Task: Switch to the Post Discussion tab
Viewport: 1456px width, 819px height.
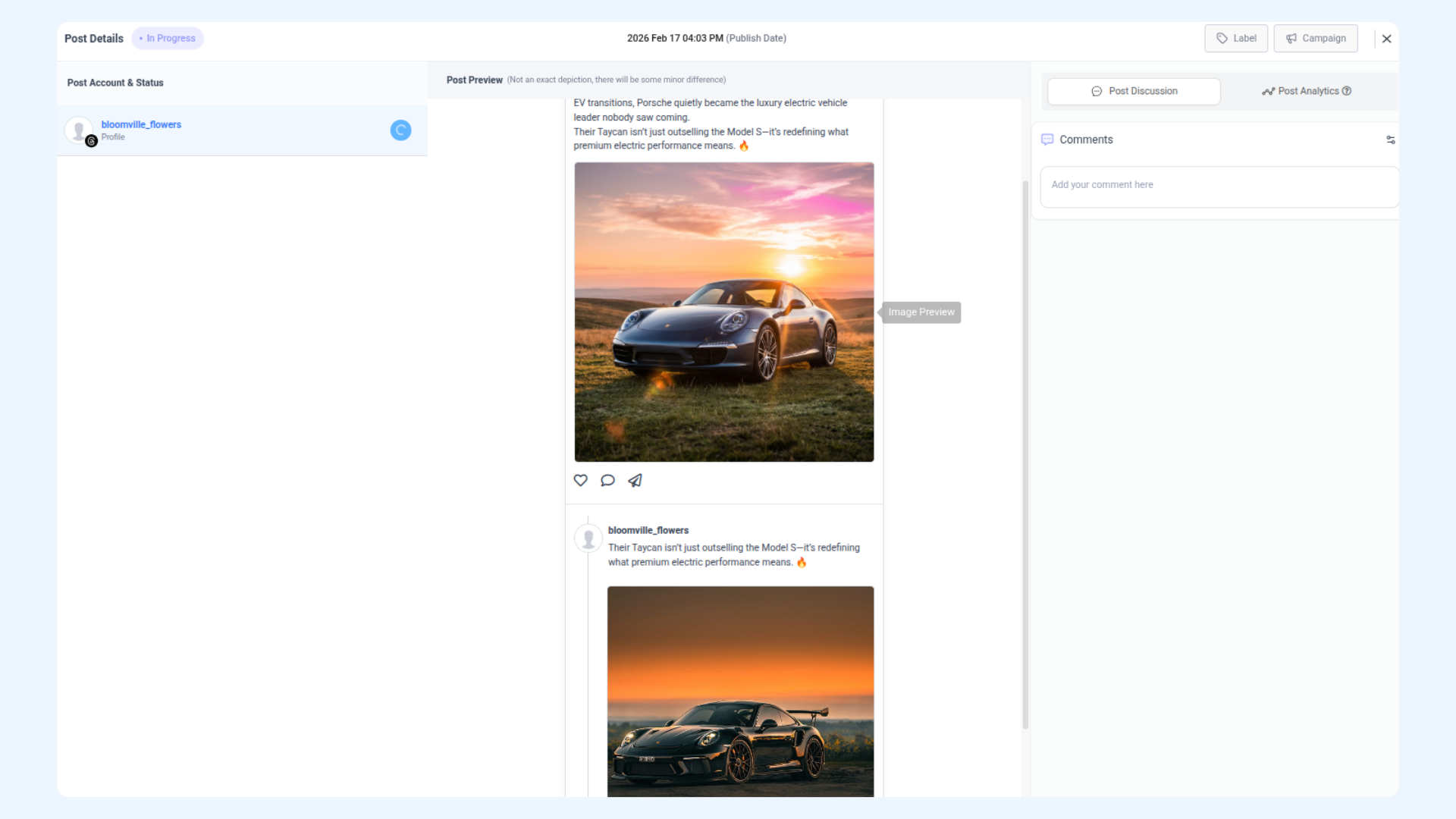Action: coord(1134,91)
